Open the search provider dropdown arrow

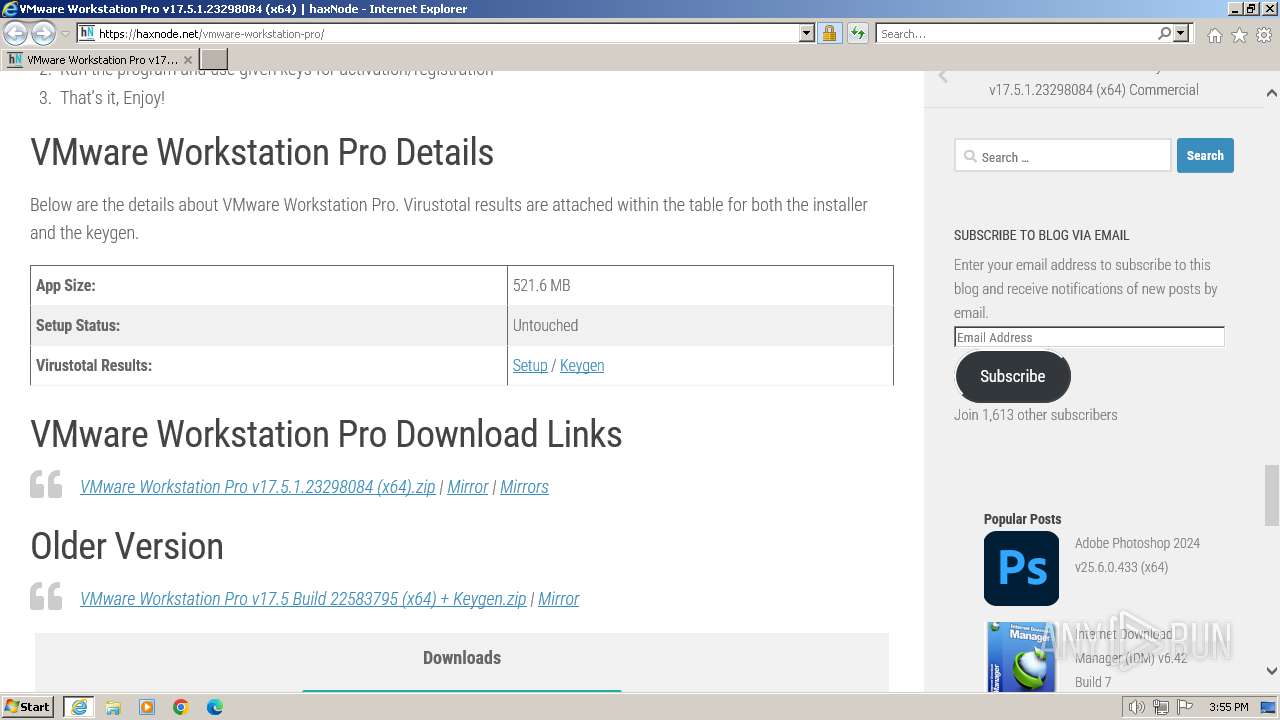coord(1181,33)
